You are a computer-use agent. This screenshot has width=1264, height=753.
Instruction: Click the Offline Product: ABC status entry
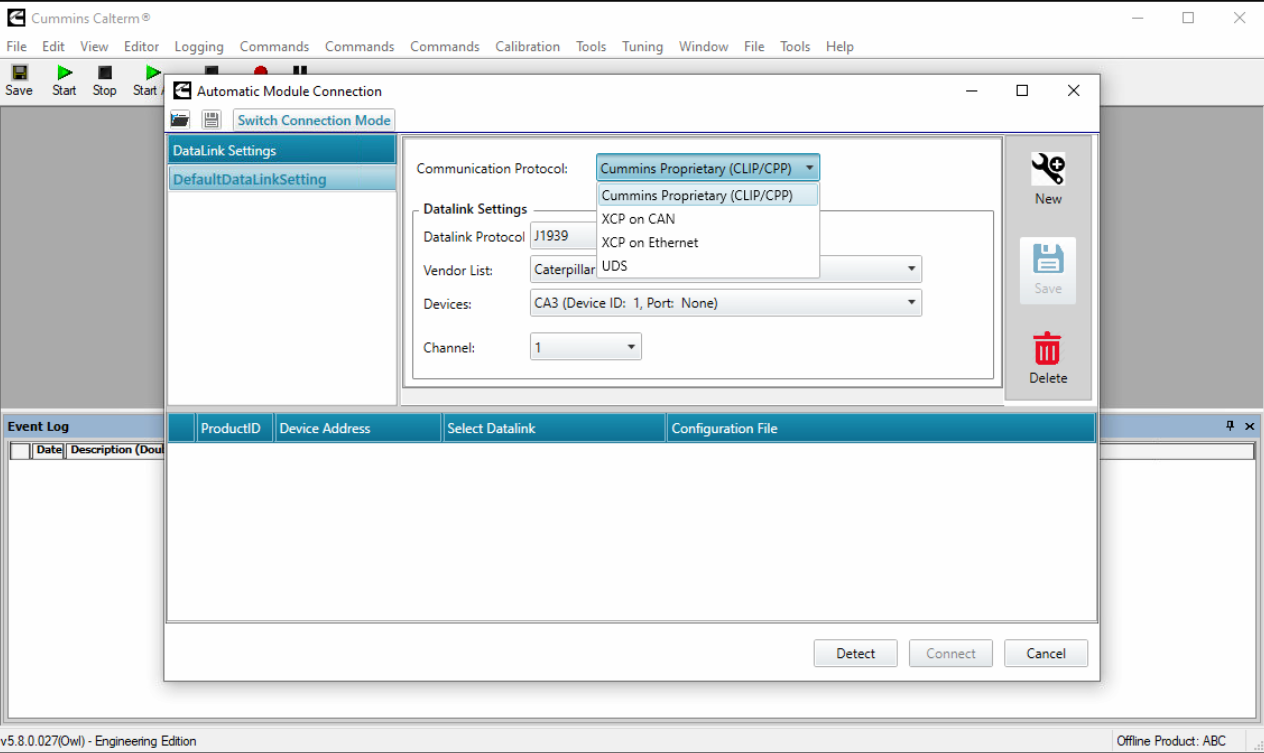(x=1171, y=741)
